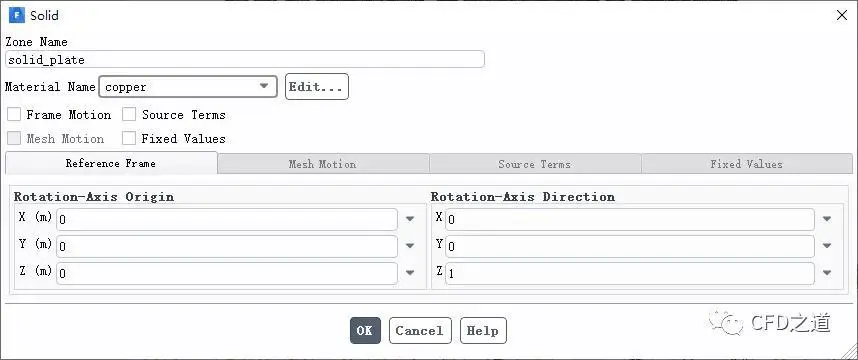Open the Source Terms tab
The image size is (858, 360).
tap(535, 164)
